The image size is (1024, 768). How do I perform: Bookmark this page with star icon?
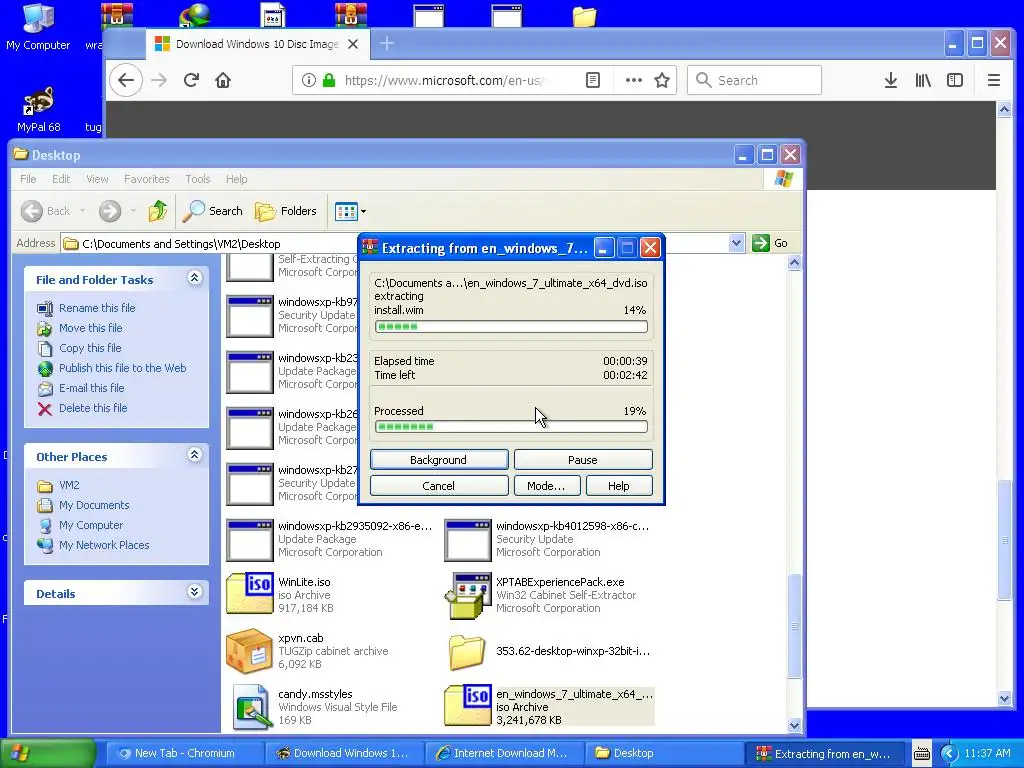(x=662, y=80)
